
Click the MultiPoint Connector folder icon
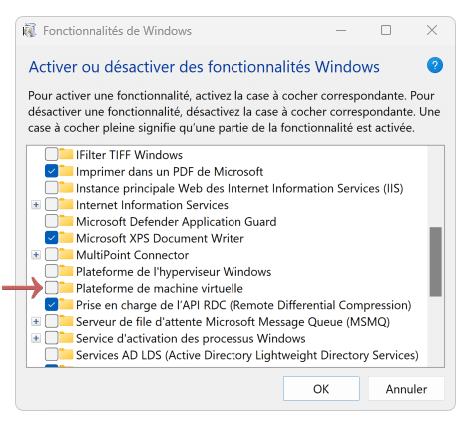pos(66,254)
